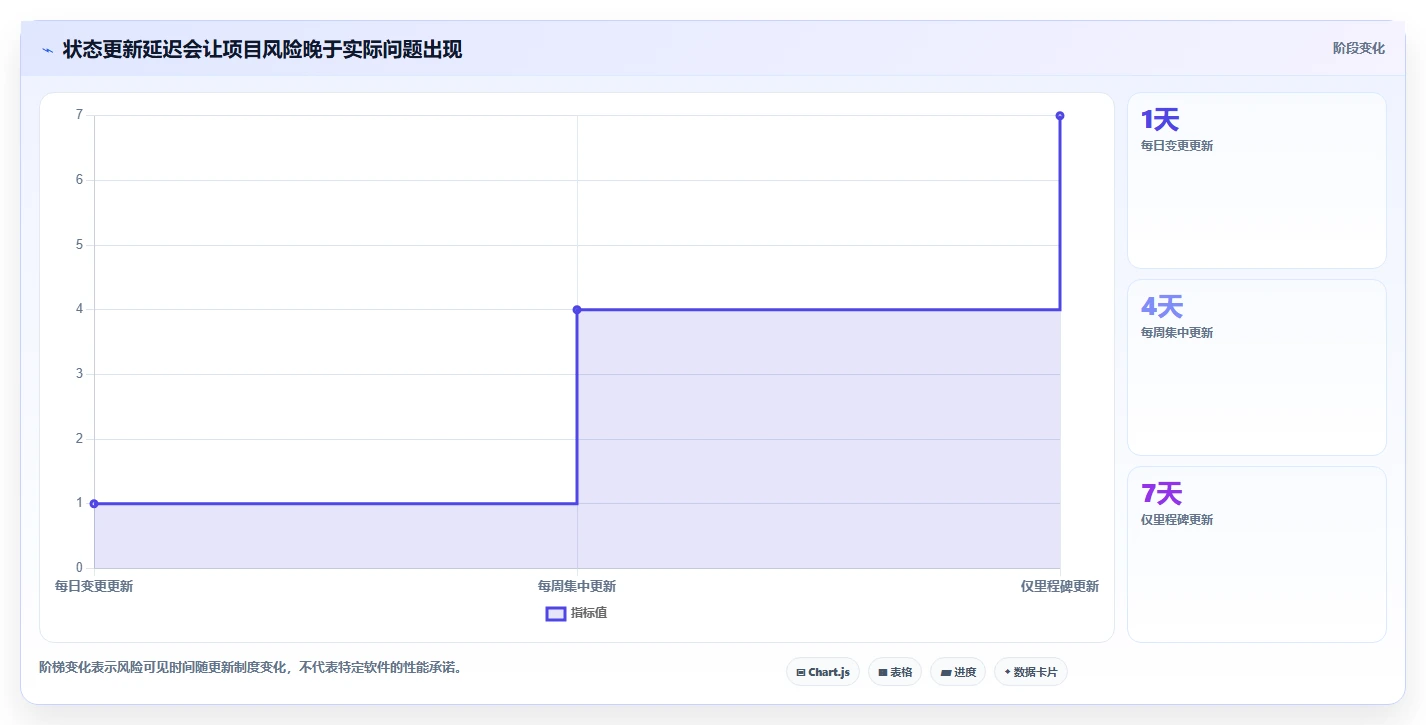
Task: Click the data point at value 1
Action: 94,504
